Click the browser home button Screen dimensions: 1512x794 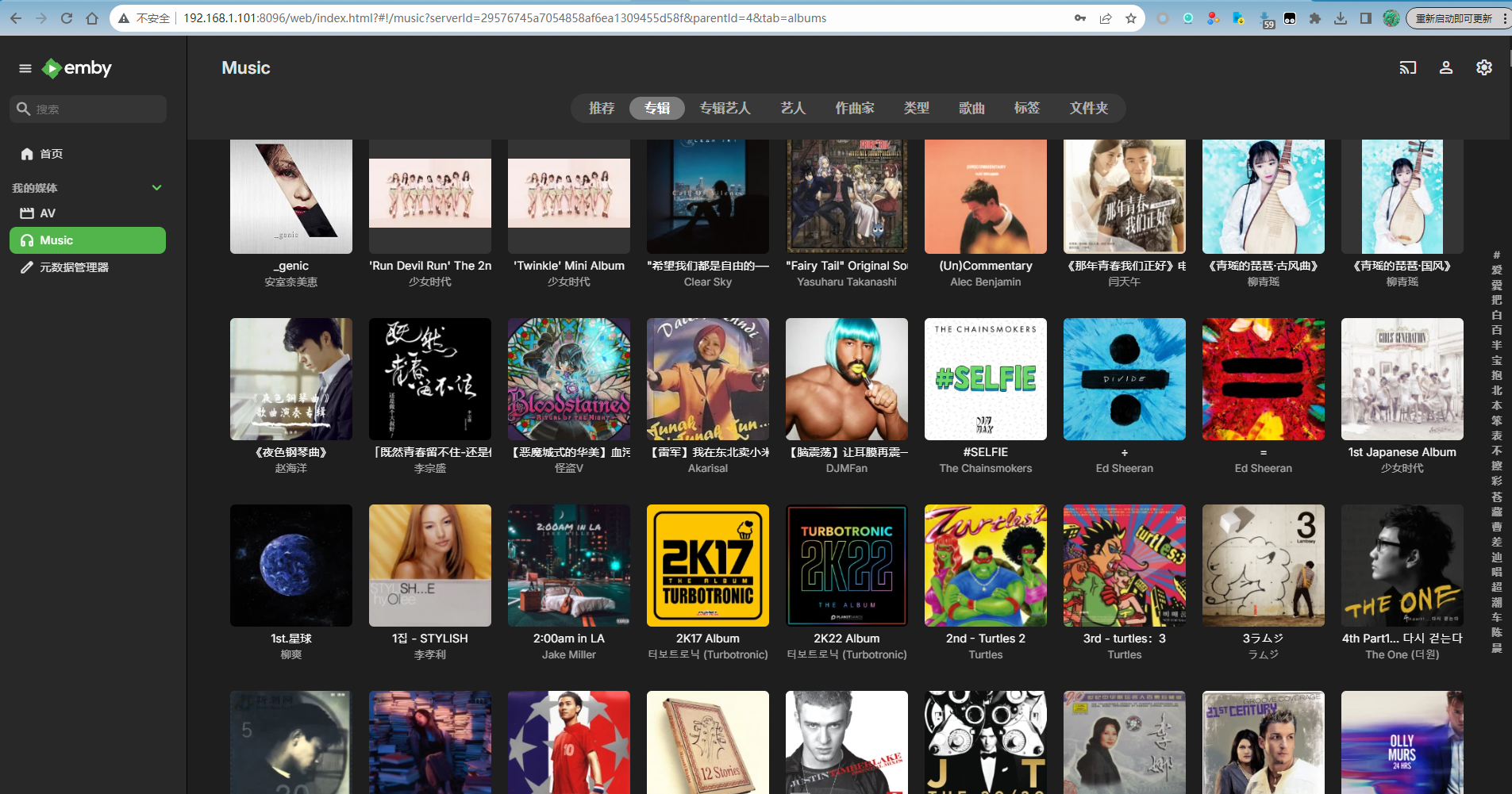92,18
